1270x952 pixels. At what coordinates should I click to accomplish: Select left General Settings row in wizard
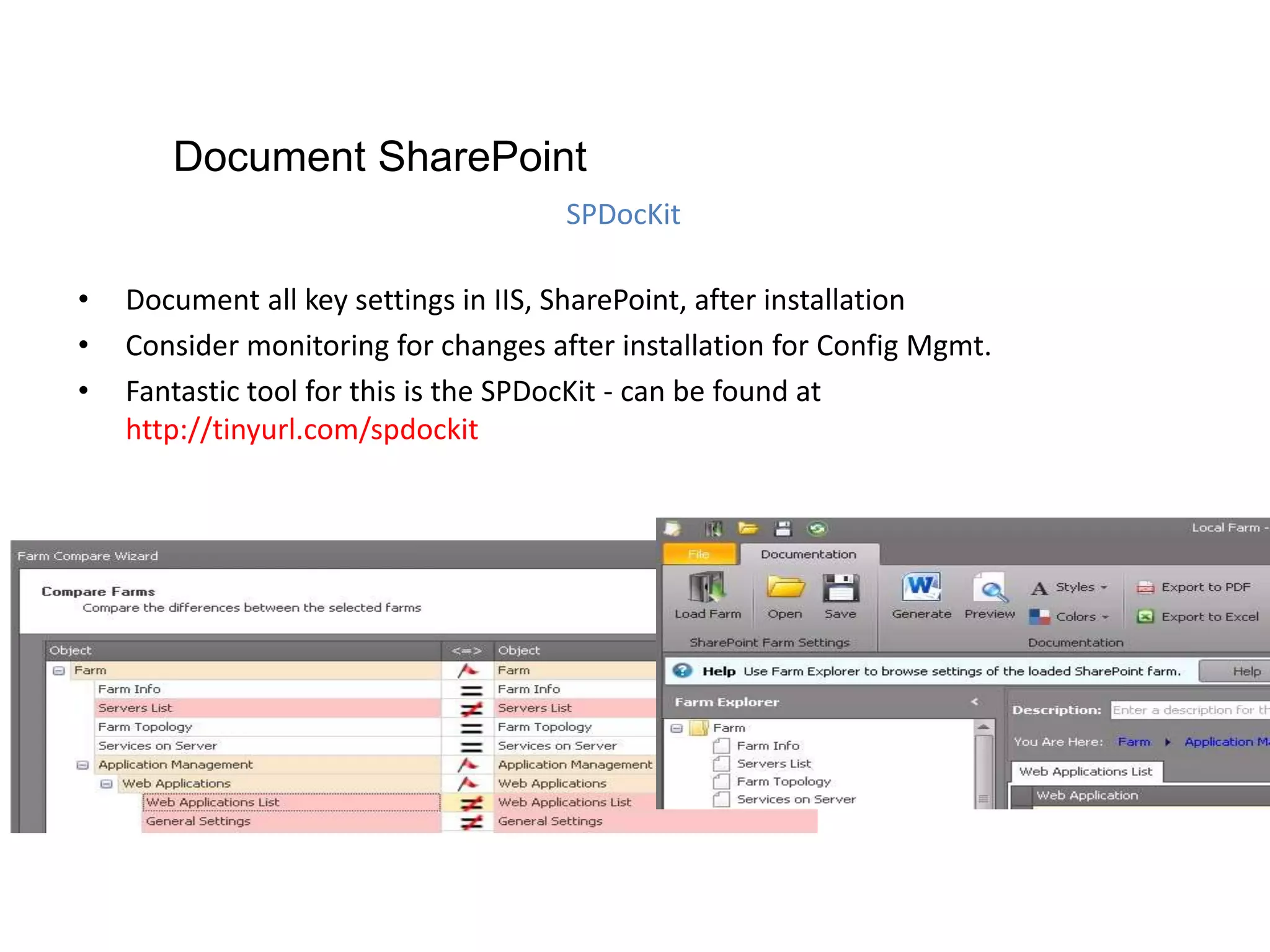[291, 821]
